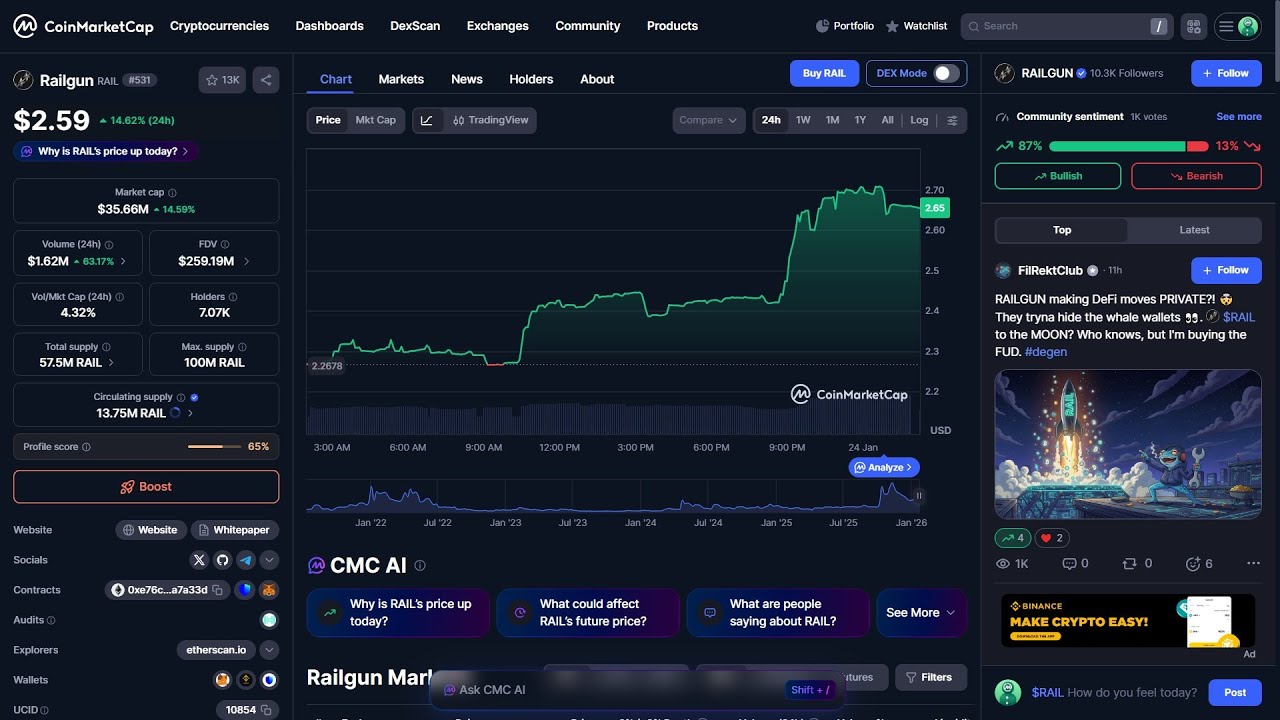Open the About tab
The width and height of the screenshot is (1280, 720).
(x=597, y=79)
